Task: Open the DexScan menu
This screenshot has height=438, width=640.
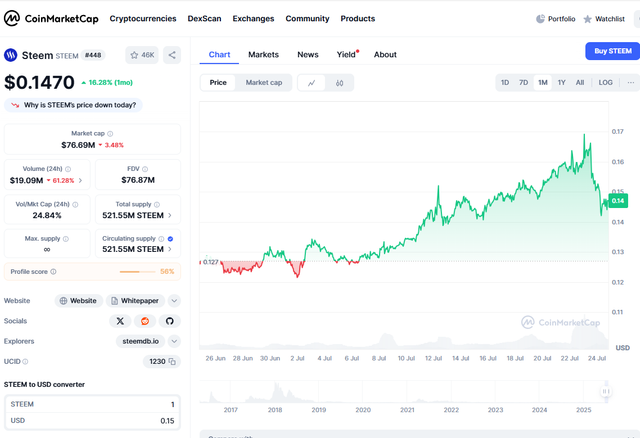Action: (x=204, y=19)
